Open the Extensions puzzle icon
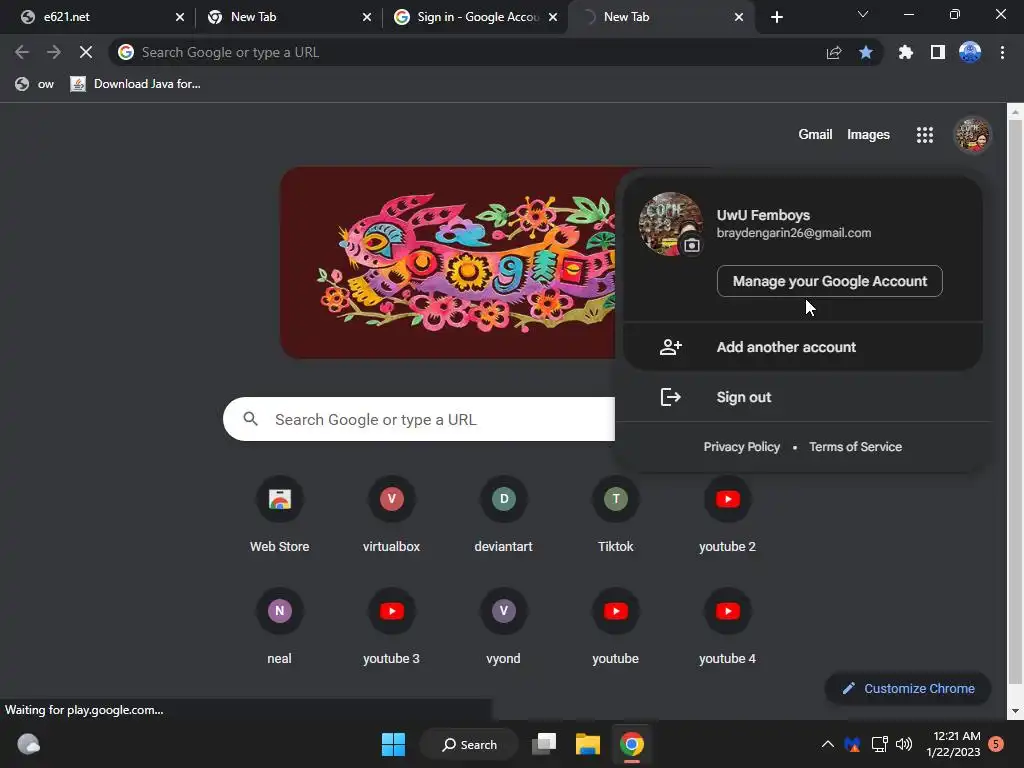Viewport: 1024px width, 768px height. pyautogui.click(x=905, y=52)
